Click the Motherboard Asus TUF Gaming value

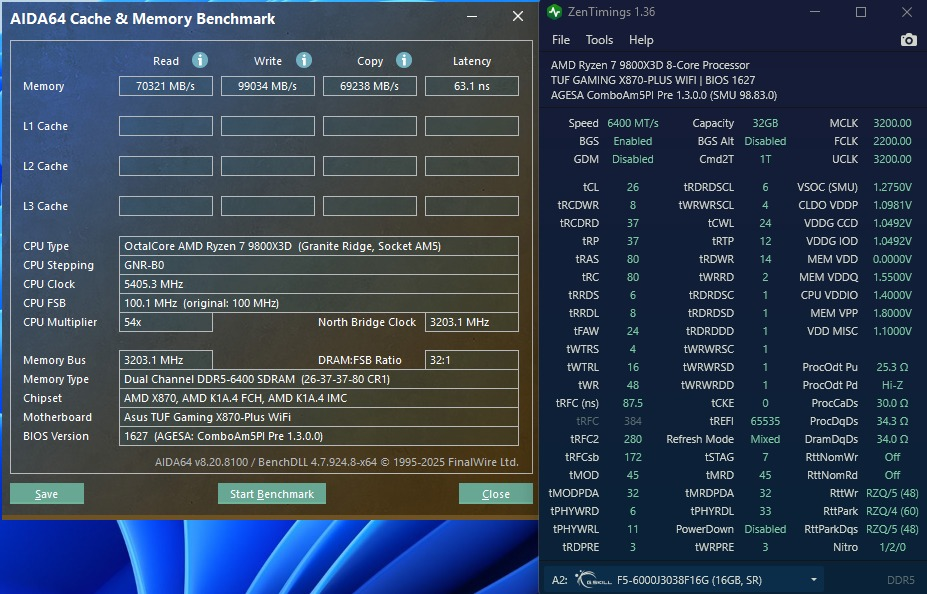319,417
